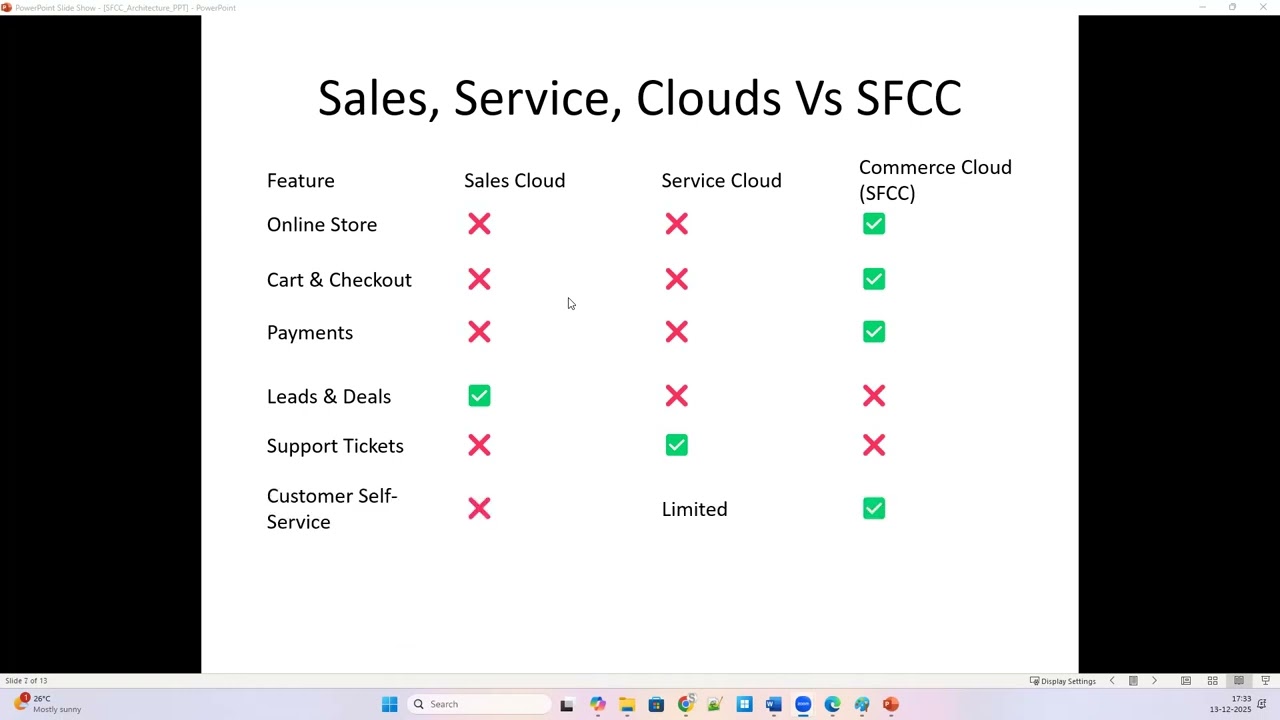Open Microsoft Edge from the taskbar
1280x720 pixels.
click(x=832, y=704)
